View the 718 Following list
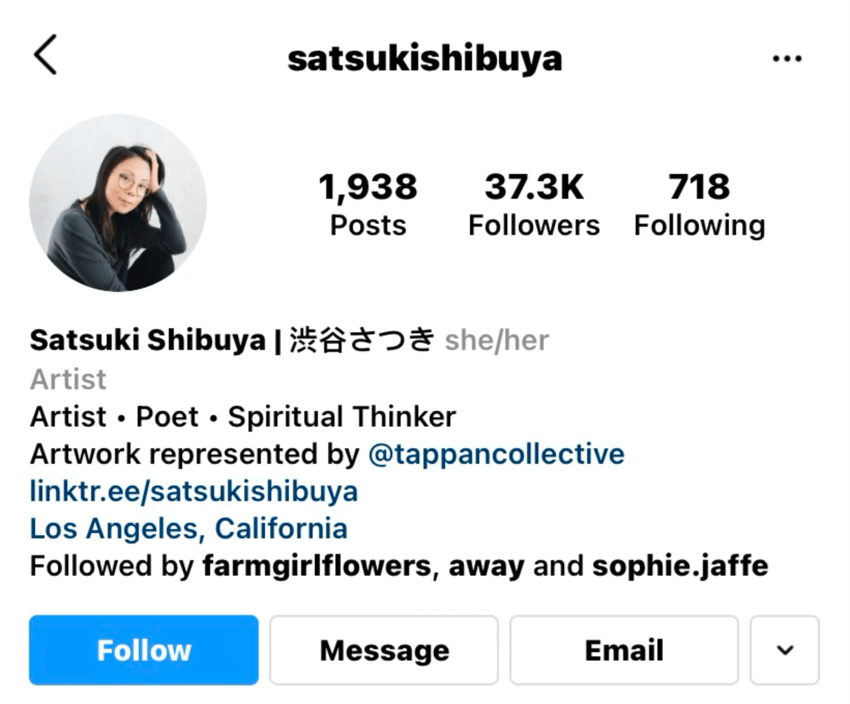The height and width of the screenshot is (704, 850). [x=699, y=205]
